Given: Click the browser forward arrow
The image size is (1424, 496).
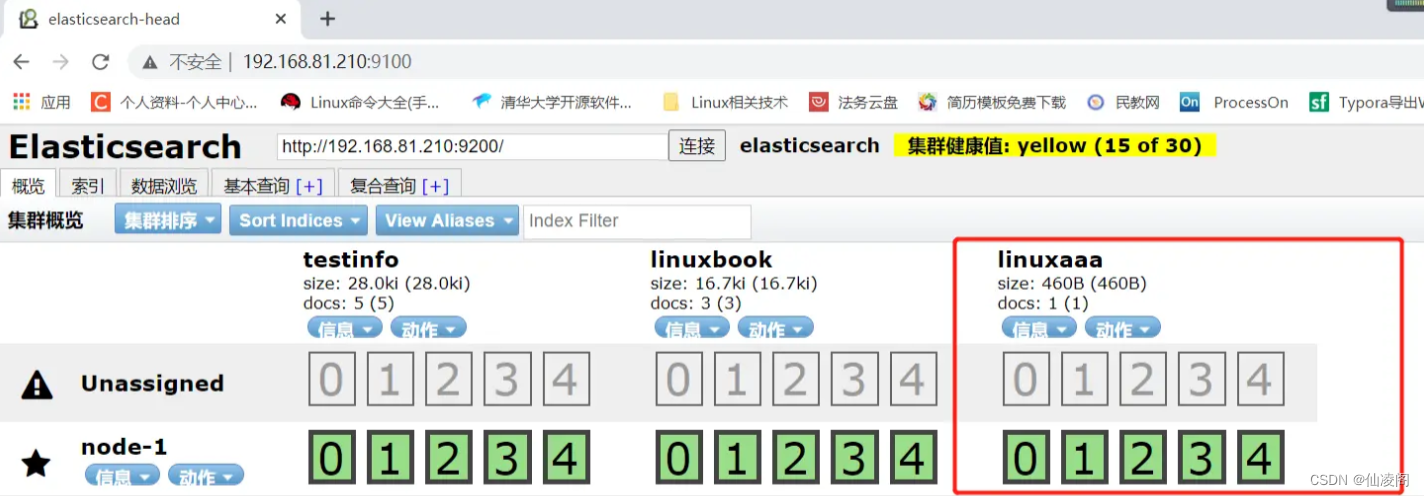Looking at the screenshot, I should point(60,62).
